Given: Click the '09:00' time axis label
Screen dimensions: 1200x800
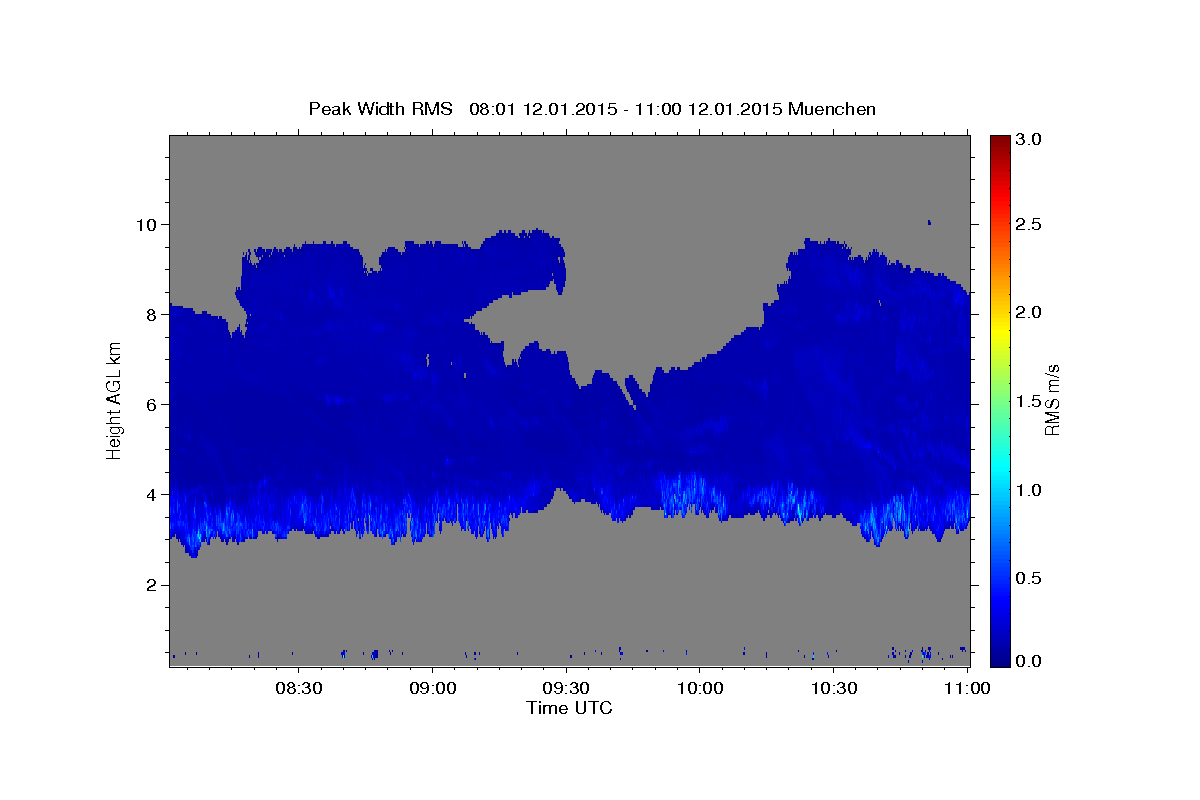Looking at the screenshot, I should (x=433, y=689).
